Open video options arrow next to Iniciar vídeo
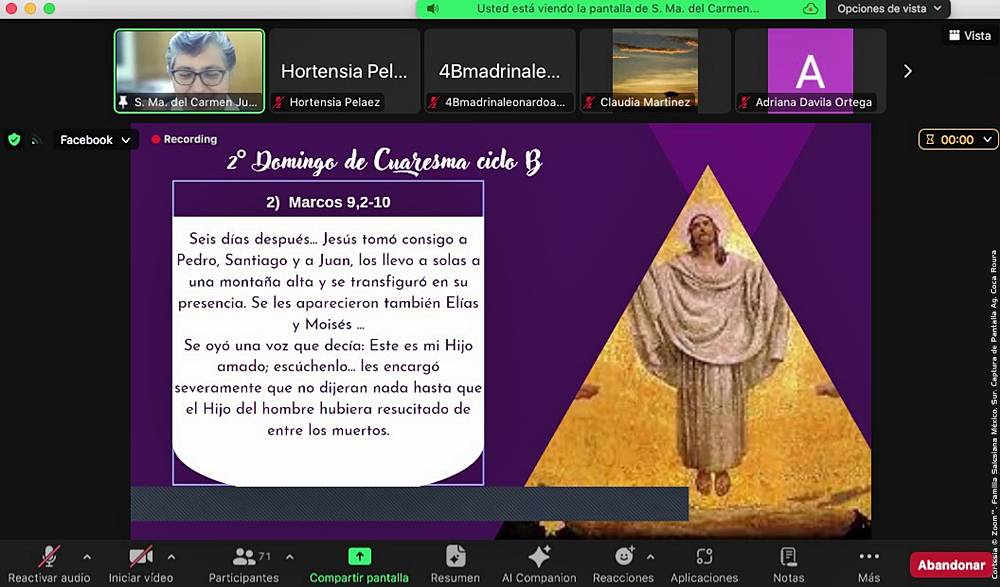This screenshot has width=1000, height=587. pos(171,557)
